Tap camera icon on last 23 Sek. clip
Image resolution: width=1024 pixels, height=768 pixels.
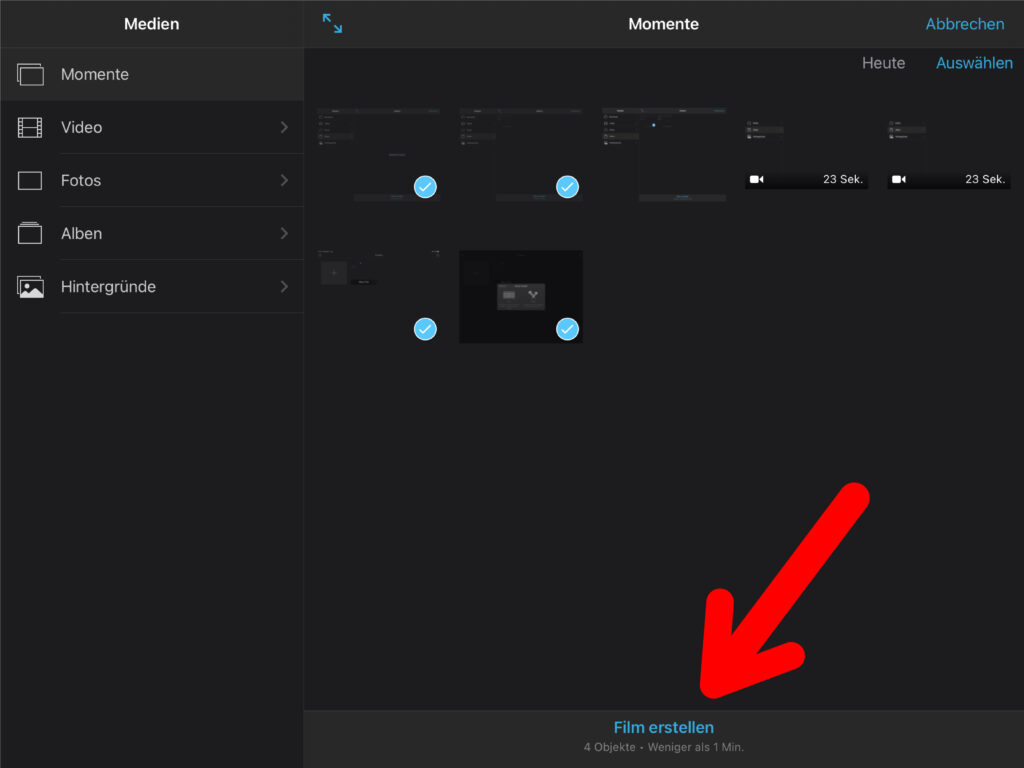pyautogui.click(x=899, y=180)
